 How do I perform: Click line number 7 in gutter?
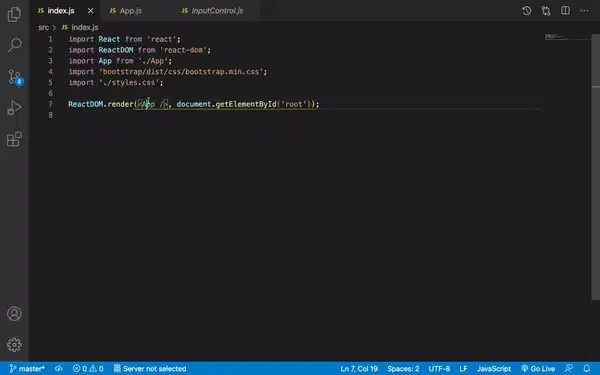50,104
